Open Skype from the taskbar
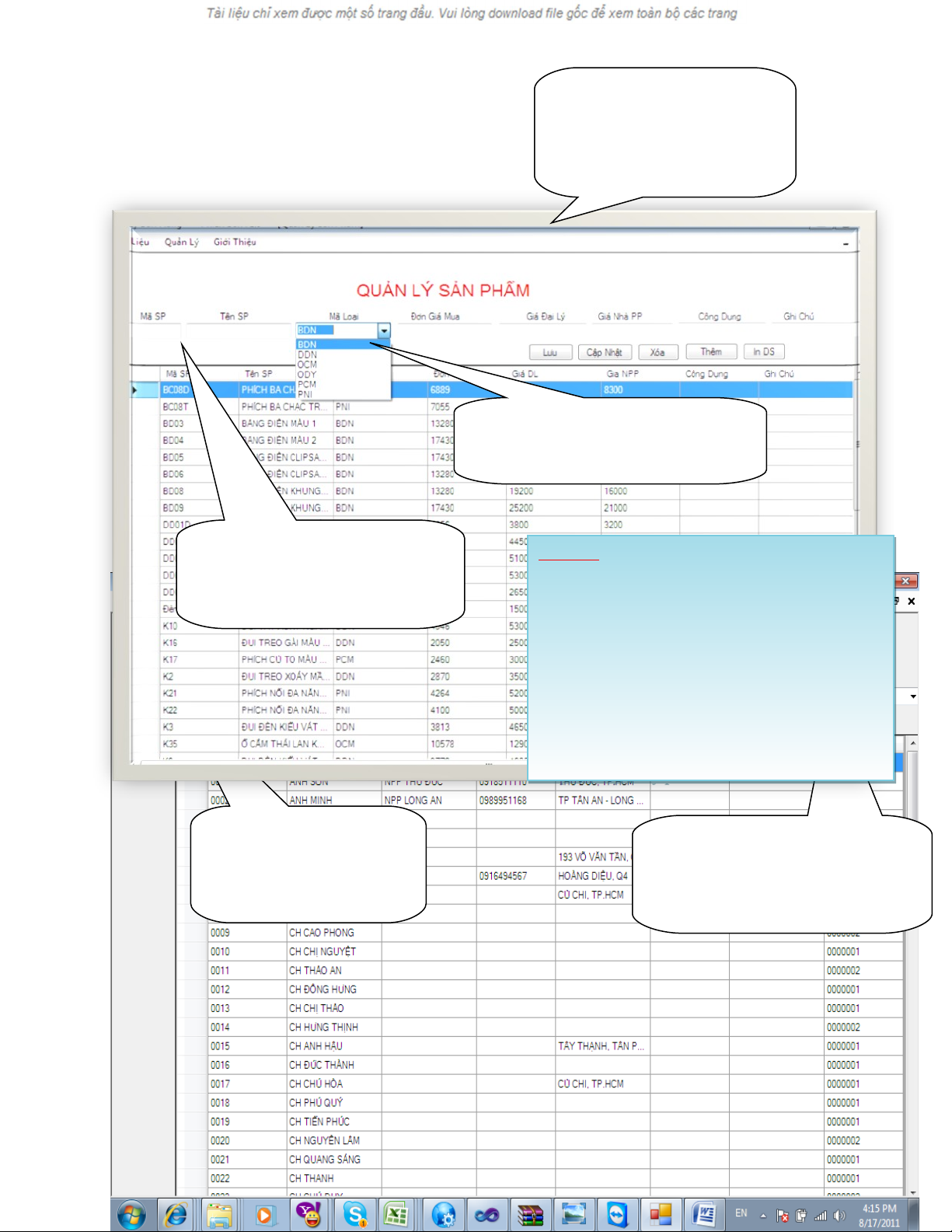The height and width of the screenshot is (1232, 952). tap(354, 1214)
